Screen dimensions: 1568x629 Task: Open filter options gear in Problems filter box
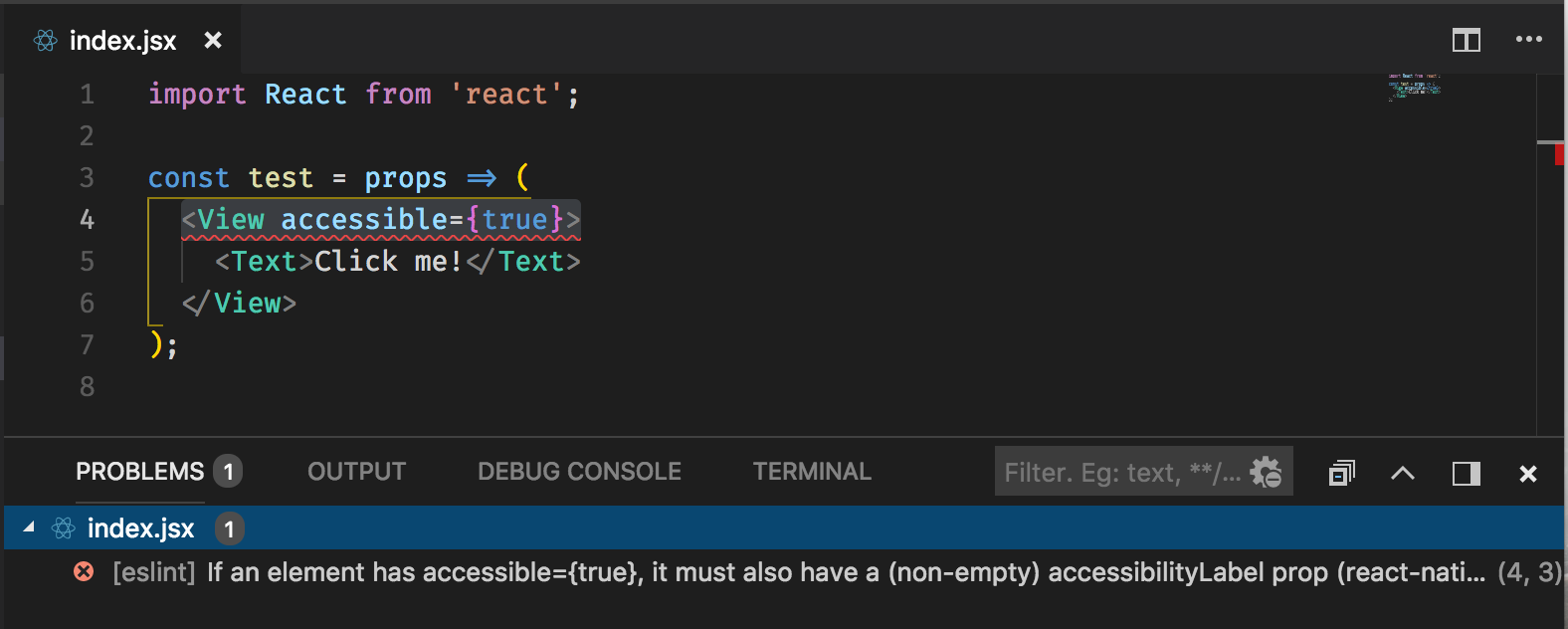click(x=1267, y=472)
